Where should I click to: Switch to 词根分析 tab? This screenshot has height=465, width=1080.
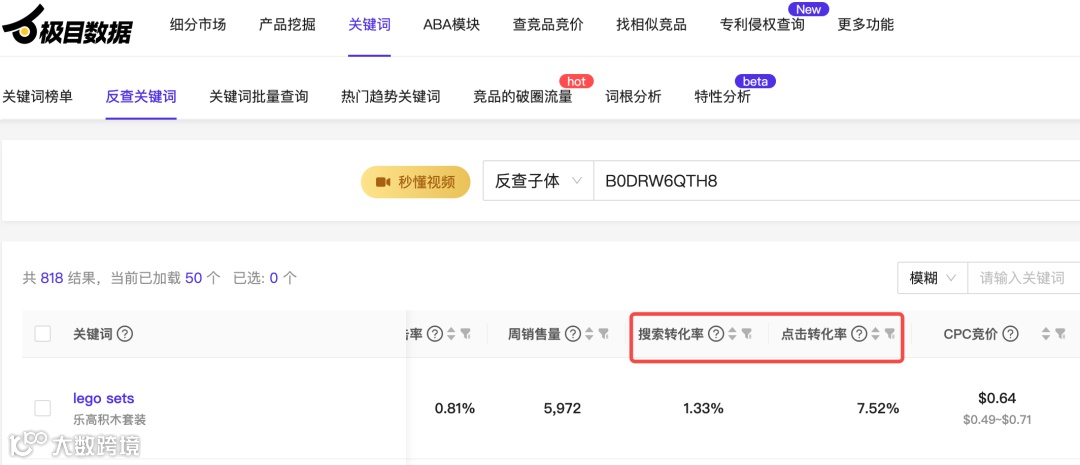click(633, 96)
